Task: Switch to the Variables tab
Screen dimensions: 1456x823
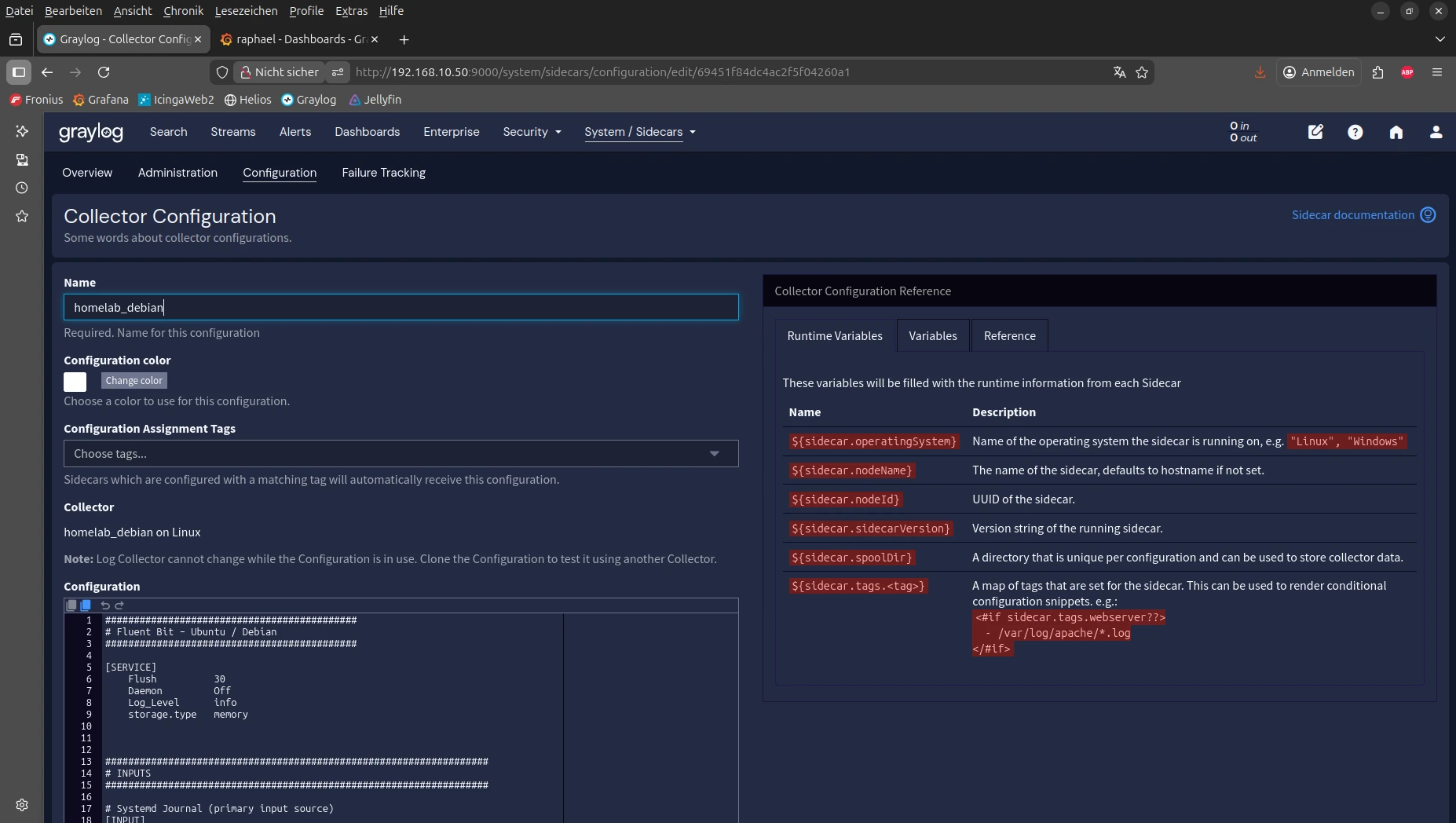Action: coord(932,336)
